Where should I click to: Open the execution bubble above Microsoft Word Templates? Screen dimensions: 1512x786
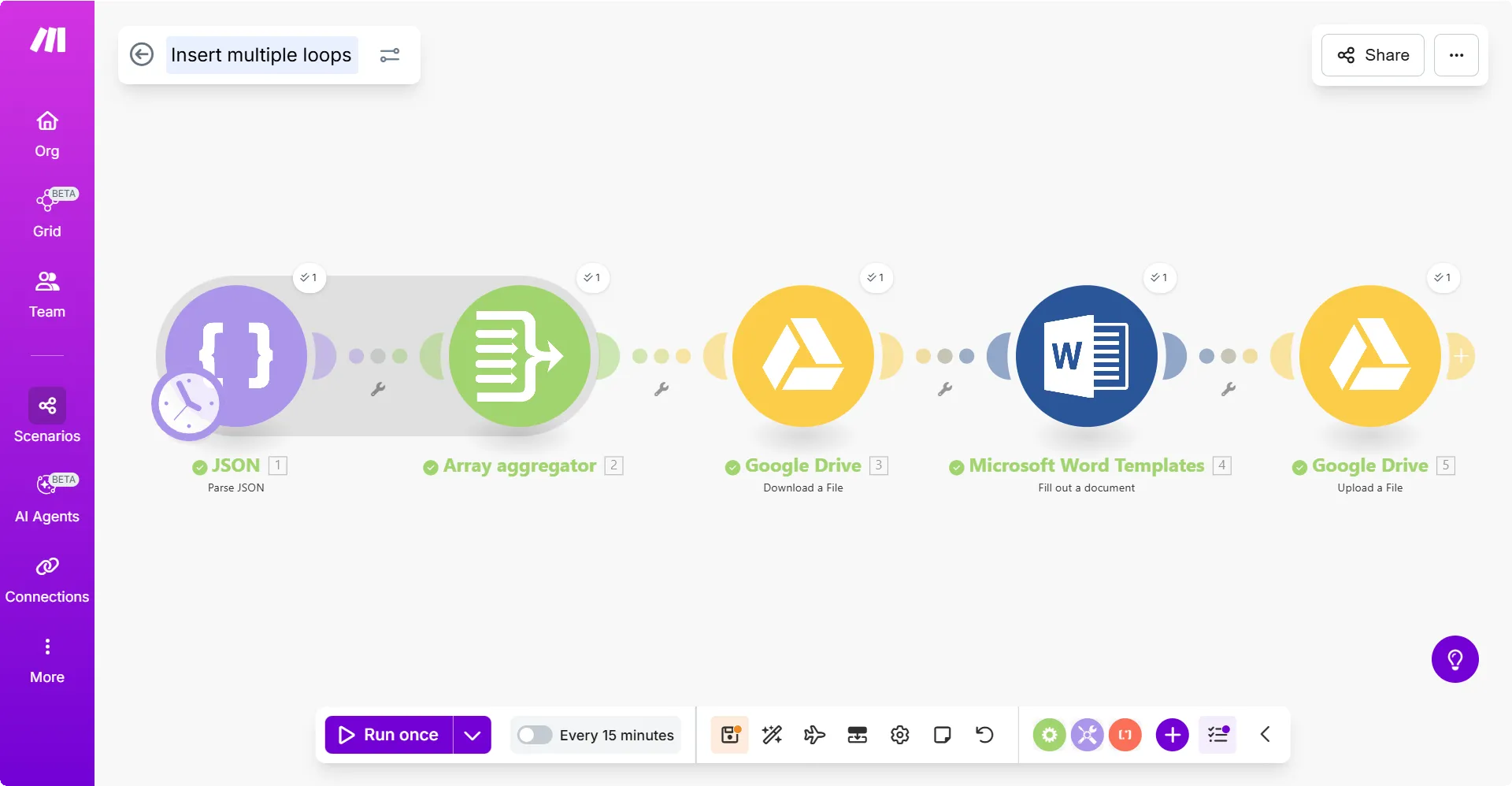pyautogui.click(x=1159, y=277)
